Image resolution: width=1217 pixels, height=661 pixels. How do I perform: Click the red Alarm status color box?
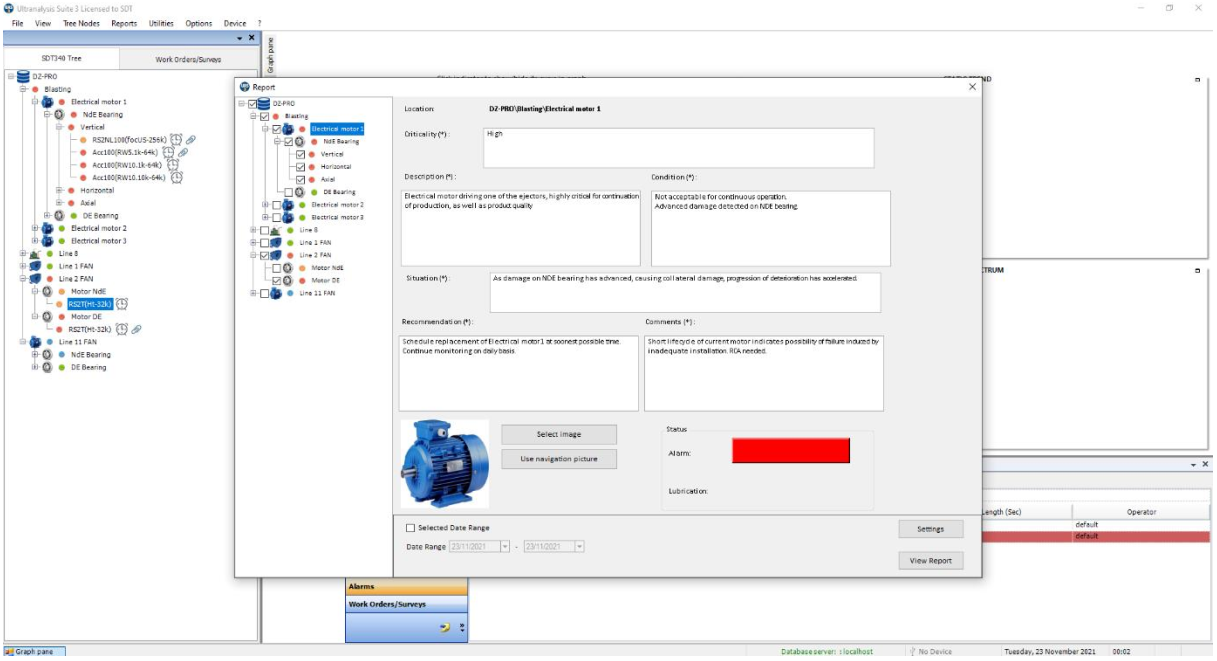tap(790, 451)
